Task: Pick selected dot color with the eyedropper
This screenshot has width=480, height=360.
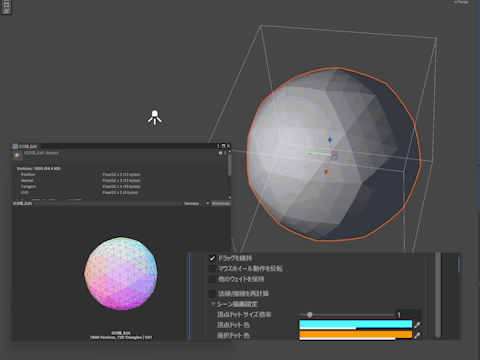Action: (x=417, y=335)
